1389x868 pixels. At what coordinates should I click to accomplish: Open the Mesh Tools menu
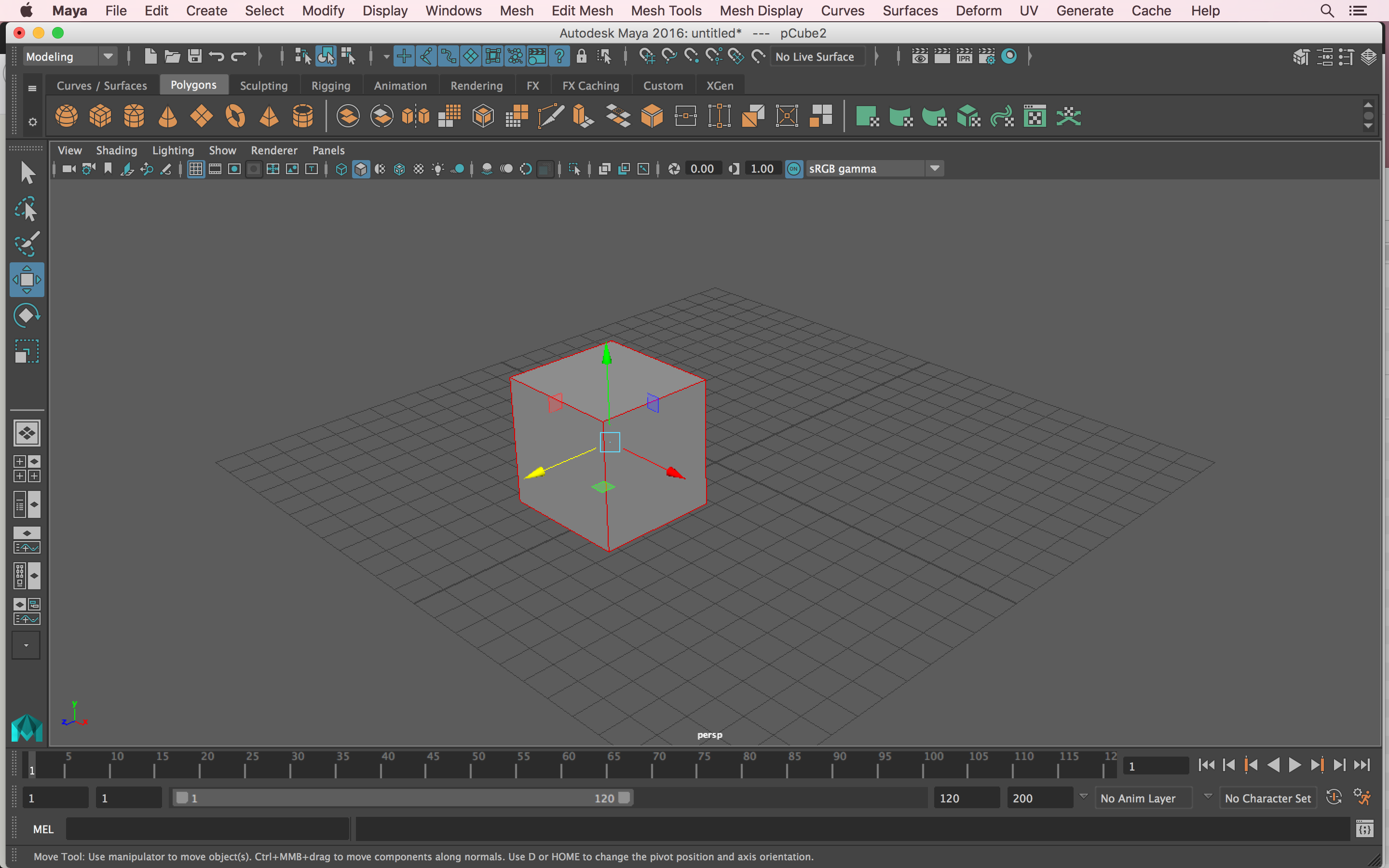[666, 11]
